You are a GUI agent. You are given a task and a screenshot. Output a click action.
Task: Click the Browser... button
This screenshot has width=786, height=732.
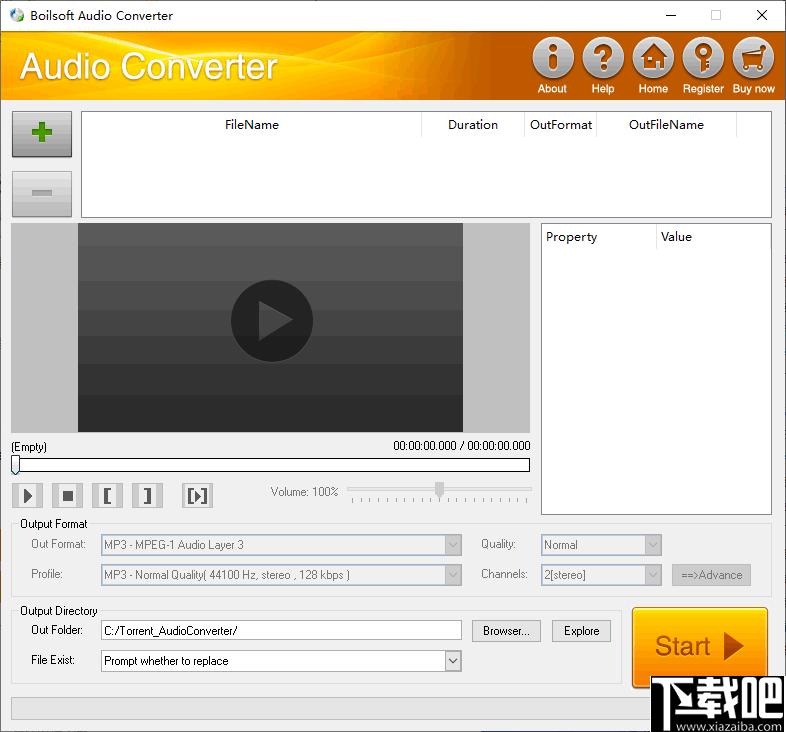(x=506, y=631)
